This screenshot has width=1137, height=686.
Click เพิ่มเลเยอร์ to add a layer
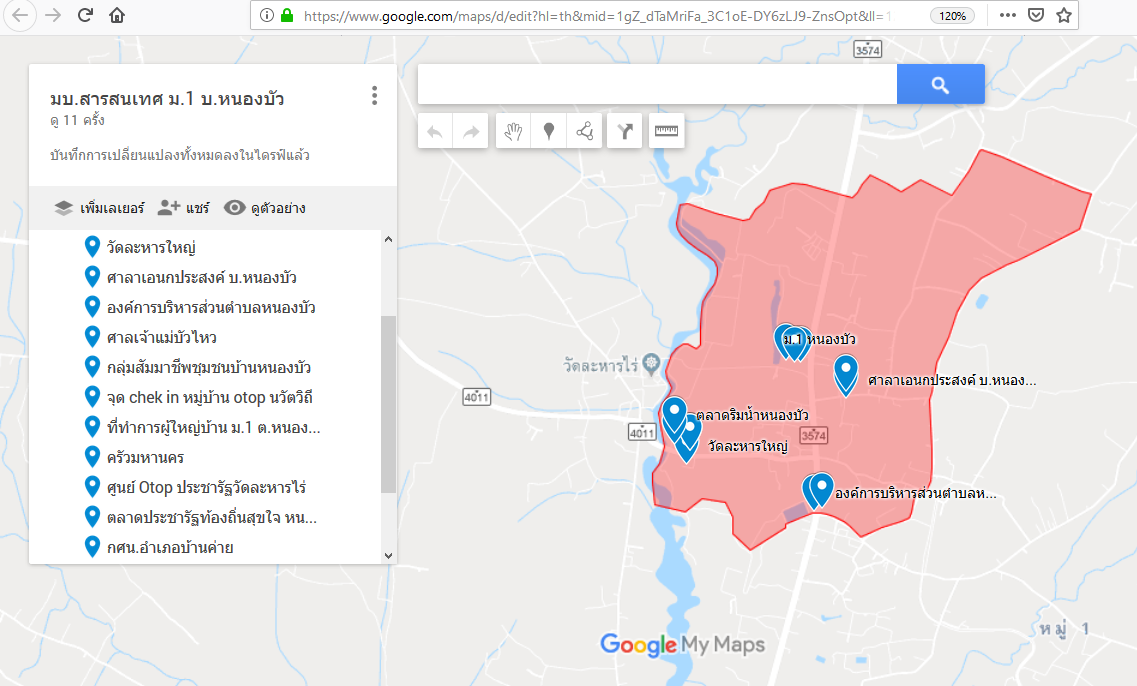click(100, 208)
